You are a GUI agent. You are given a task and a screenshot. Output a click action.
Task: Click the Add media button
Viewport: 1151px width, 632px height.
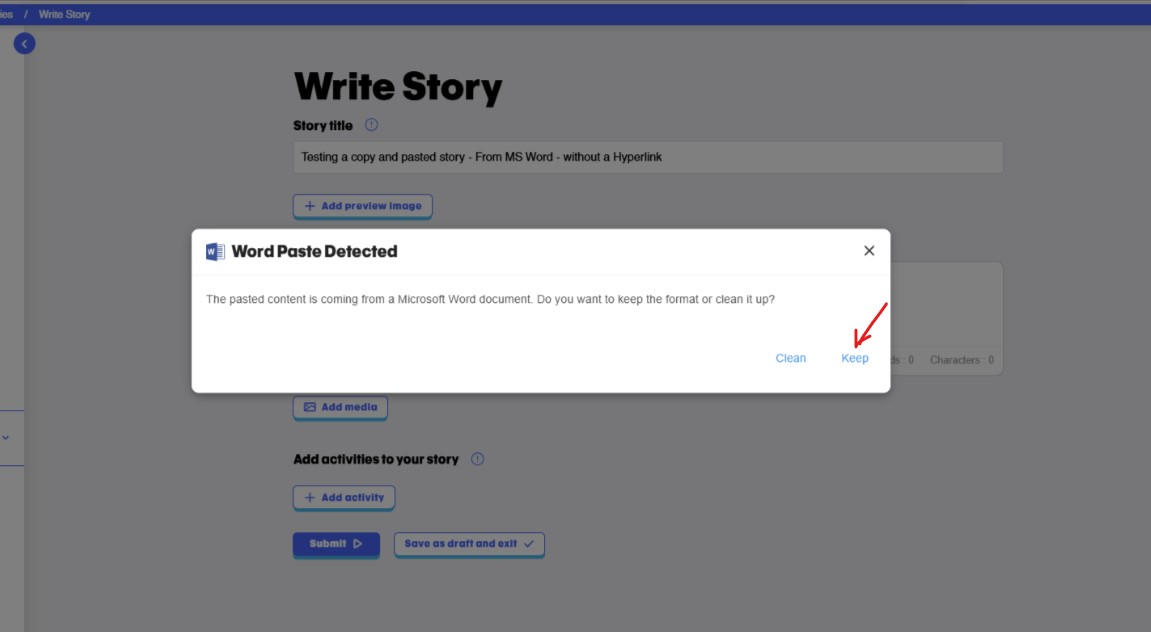[341, 407]
